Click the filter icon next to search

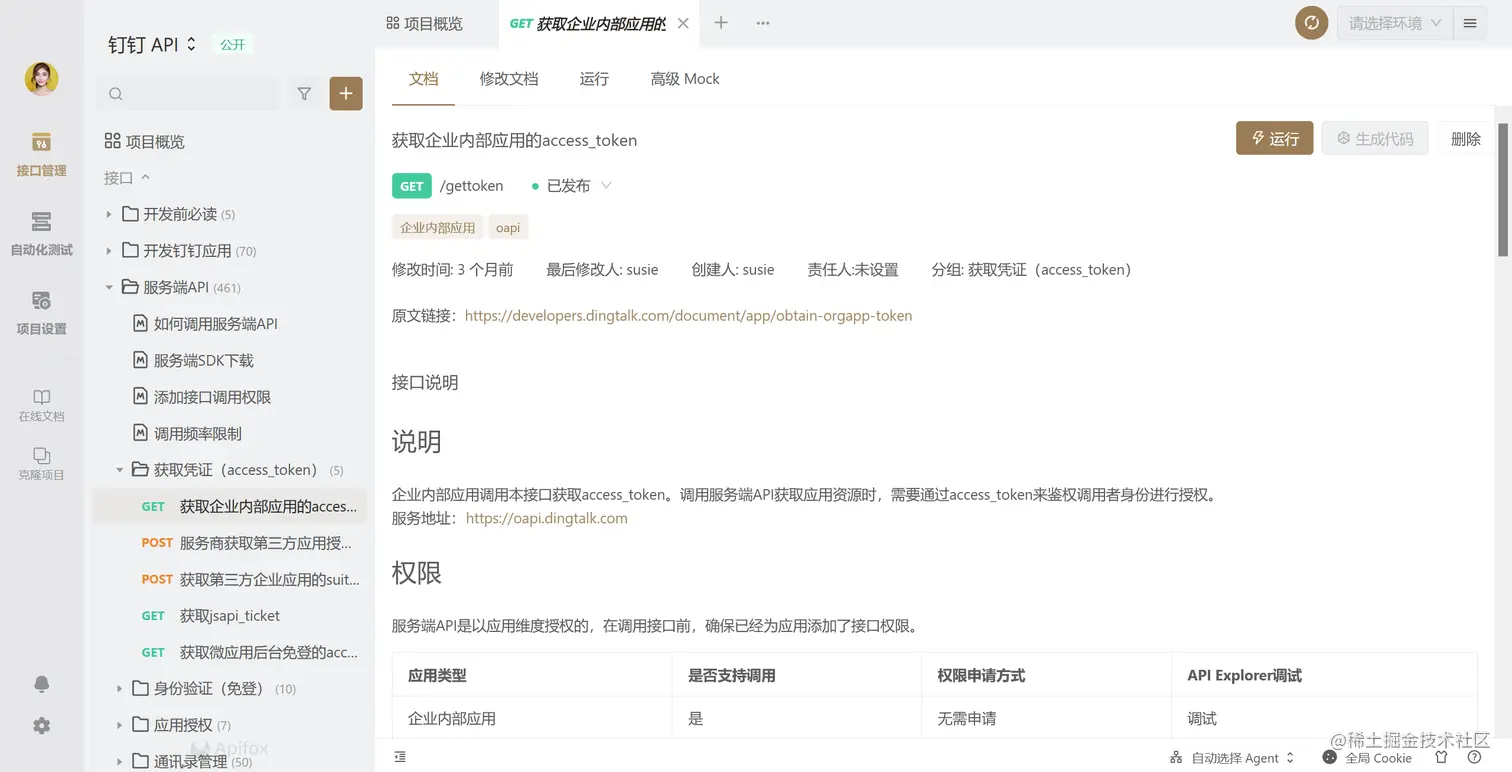[306, 93]
